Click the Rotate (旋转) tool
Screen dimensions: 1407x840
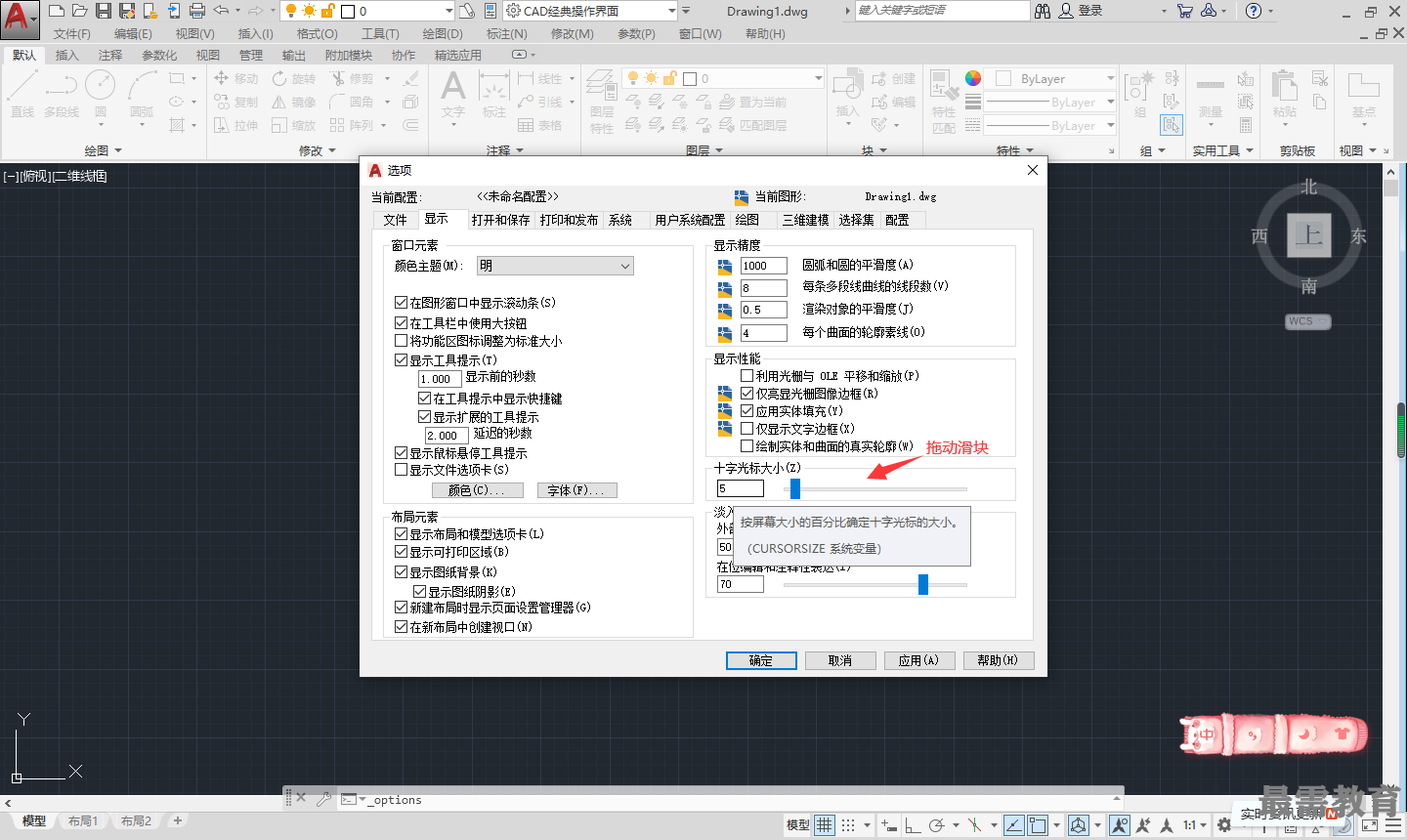click(294, 78)
